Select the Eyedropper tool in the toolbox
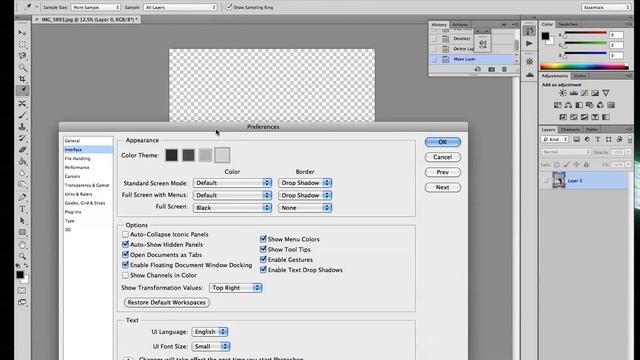The image size is (640, 360). (22, 90)
